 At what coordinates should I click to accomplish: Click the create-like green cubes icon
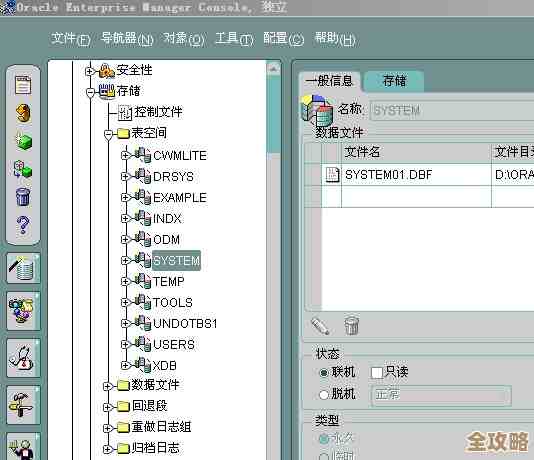pos(23,169)
